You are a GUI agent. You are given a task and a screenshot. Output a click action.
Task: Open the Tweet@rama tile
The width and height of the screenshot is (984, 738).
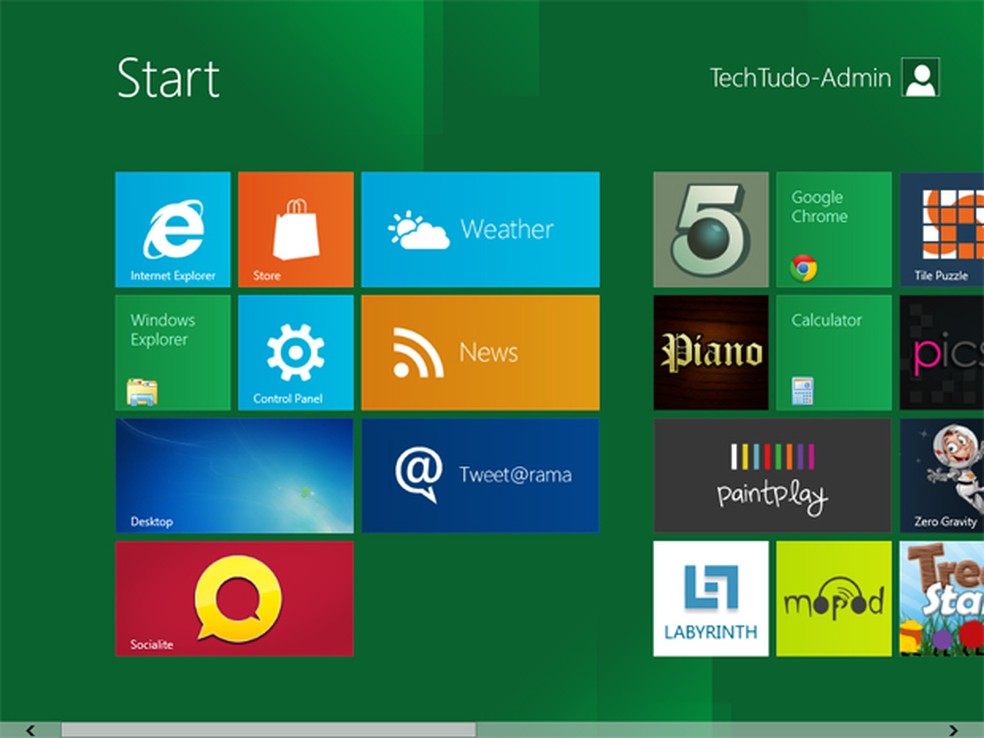click(x=480, y=476)
